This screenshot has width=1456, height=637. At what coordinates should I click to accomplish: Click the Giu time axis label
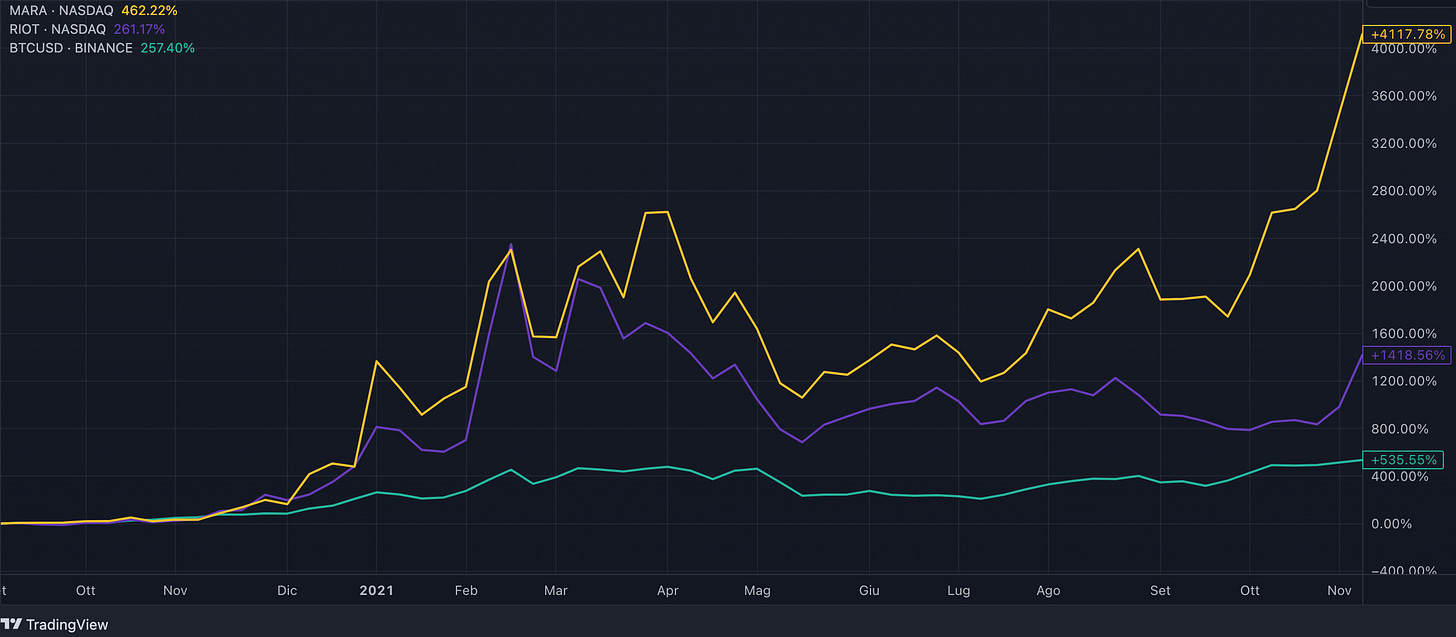(869, 591)
